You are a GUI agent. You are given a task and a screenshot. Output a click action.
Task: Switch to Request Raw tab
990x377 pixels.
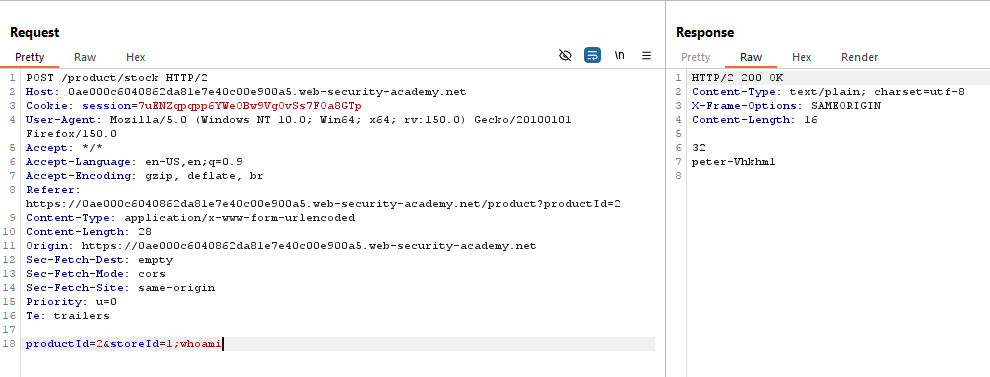click(85, 57)
